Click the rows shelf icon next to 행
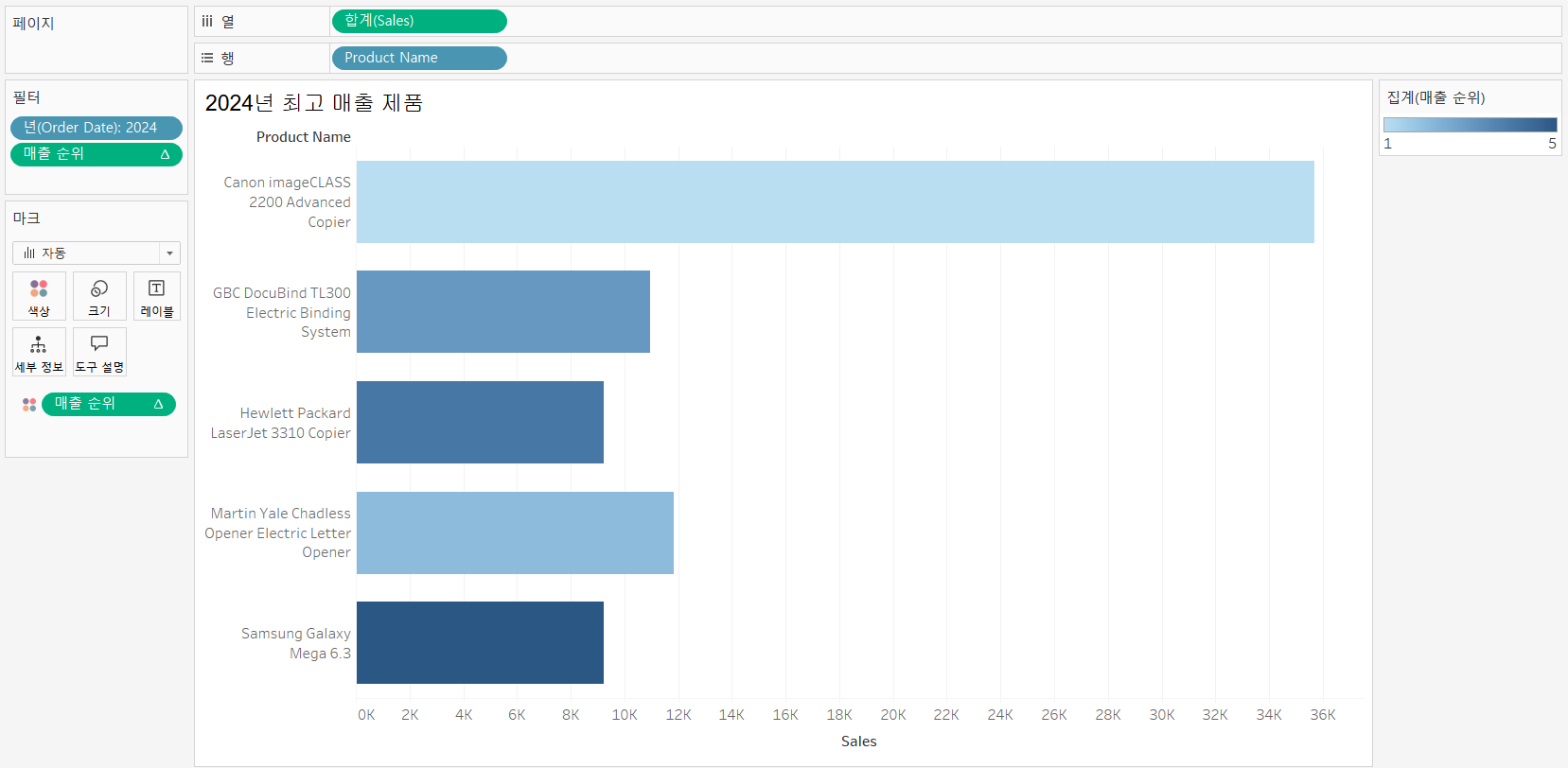Screen dimensions: 1568x768 pos(207,58)
